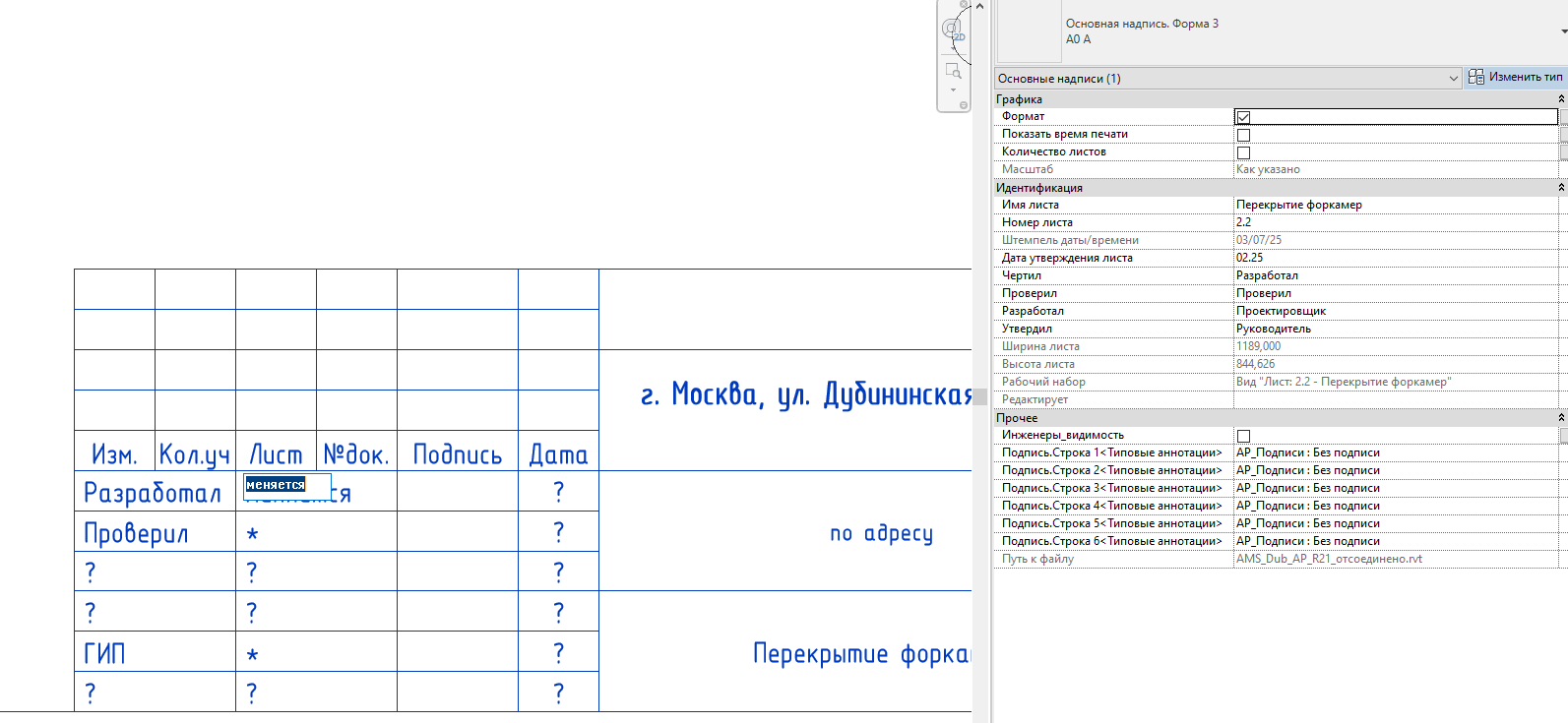Viewport: 1568px width, 723px height.
Task: Collapse the Идентификация section
Action: [x=1561, y=188]
